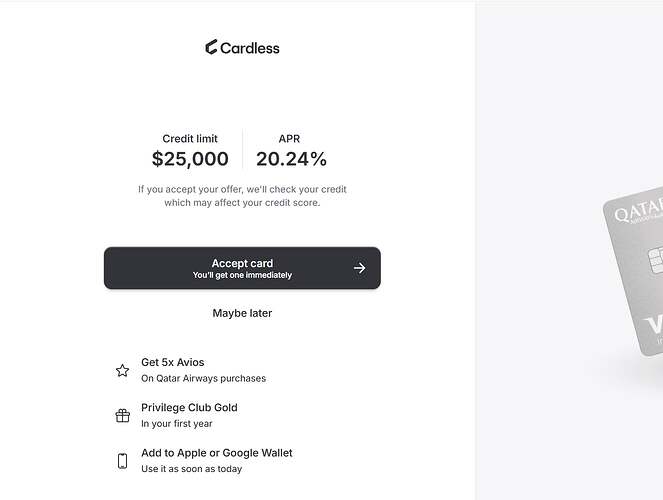
Task: Click the gift icon beside Privilege Club Gold
Action: (x=123, y=415)
